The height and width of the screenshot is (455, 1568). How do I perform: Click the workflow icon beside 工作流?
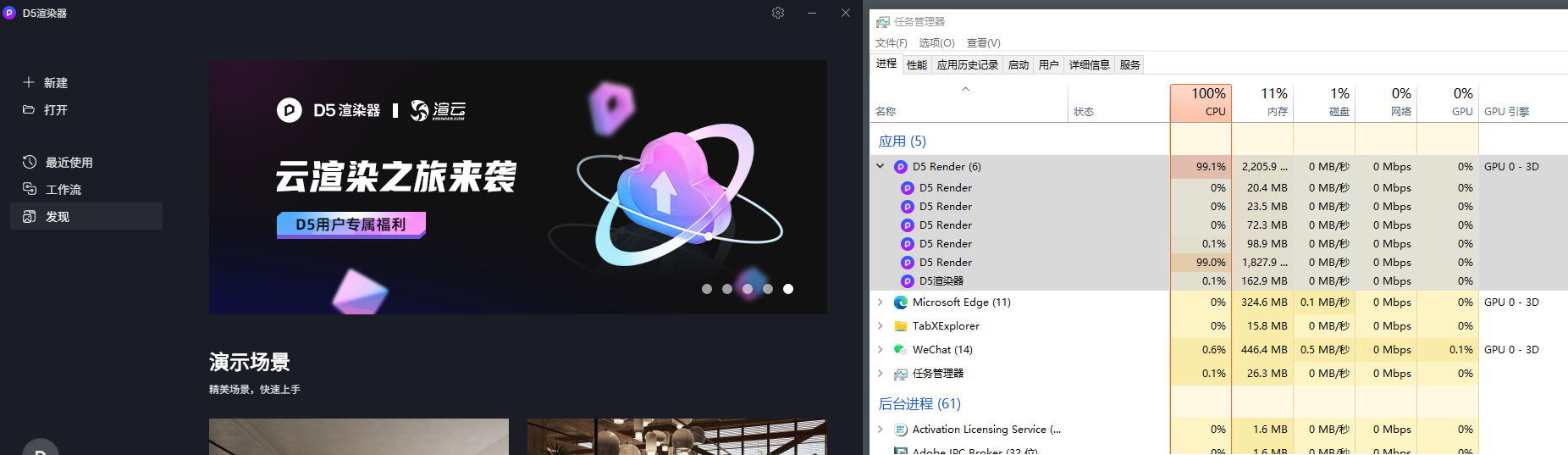pos(30,189)
